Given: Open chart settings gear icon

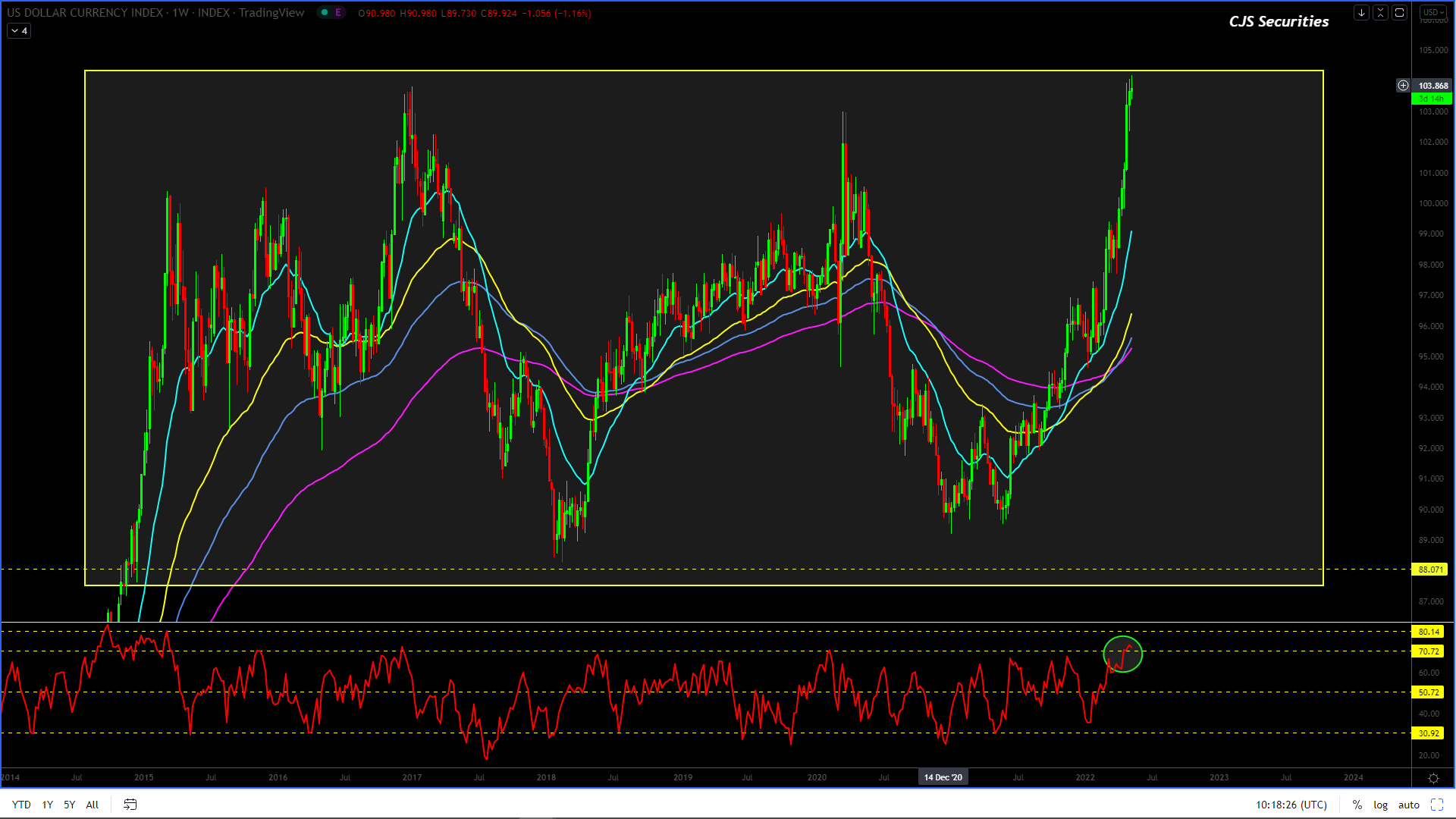Looking at the screenshot, I should 1433,778.
